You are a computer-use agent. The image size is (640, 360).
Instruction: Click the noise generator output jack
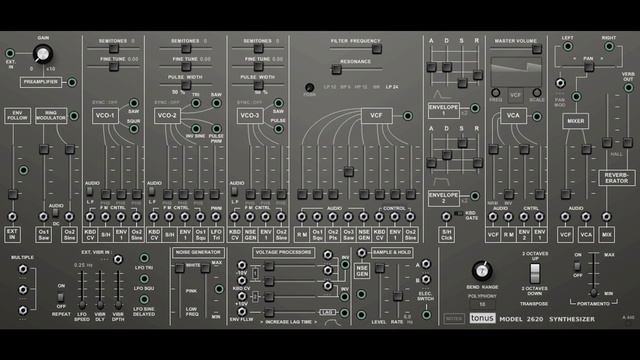[219, 289]
